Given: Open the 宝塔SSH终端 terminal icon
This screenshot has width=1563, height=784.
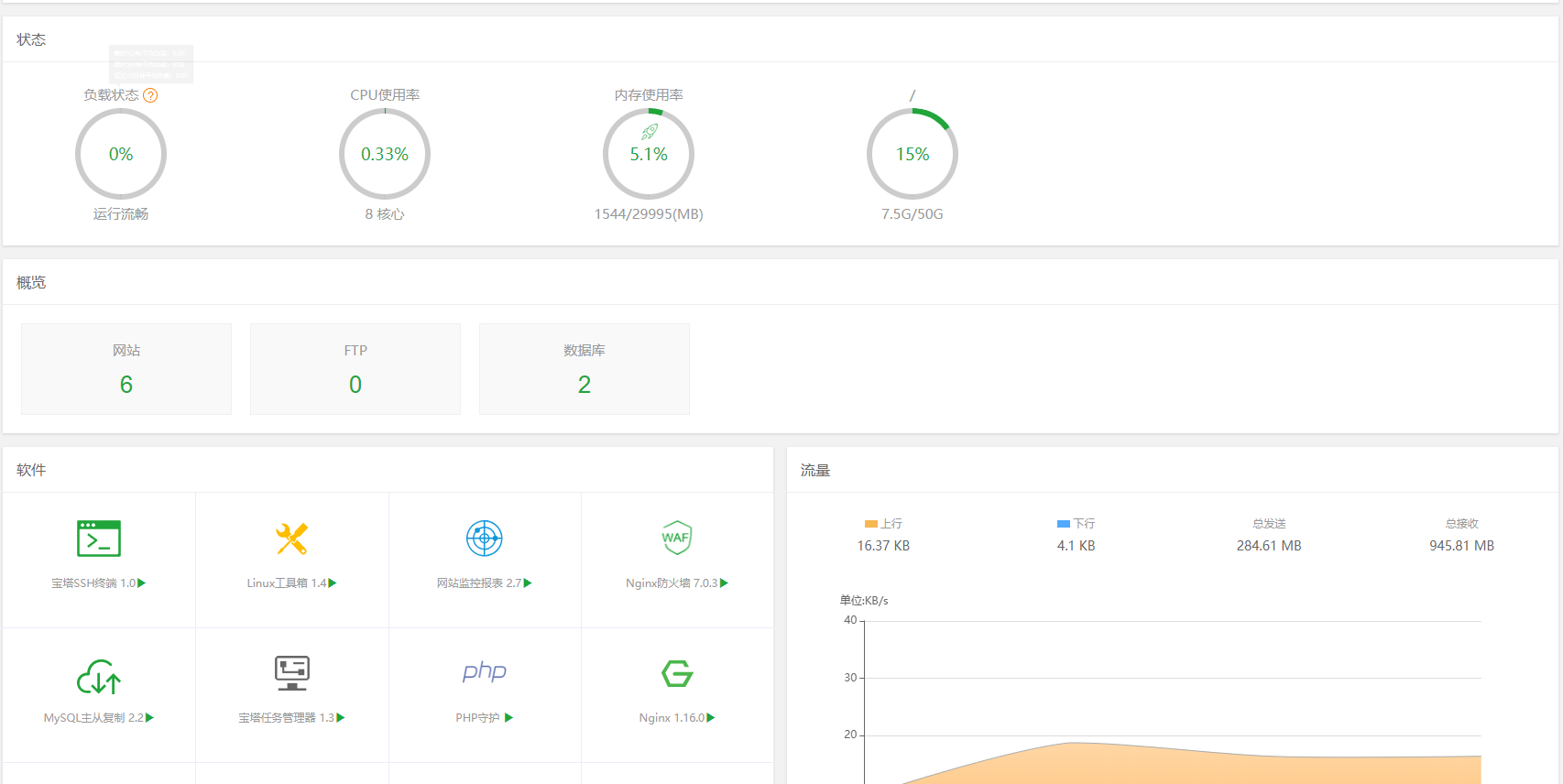Looking at the screenshot, I should [99, 539].
